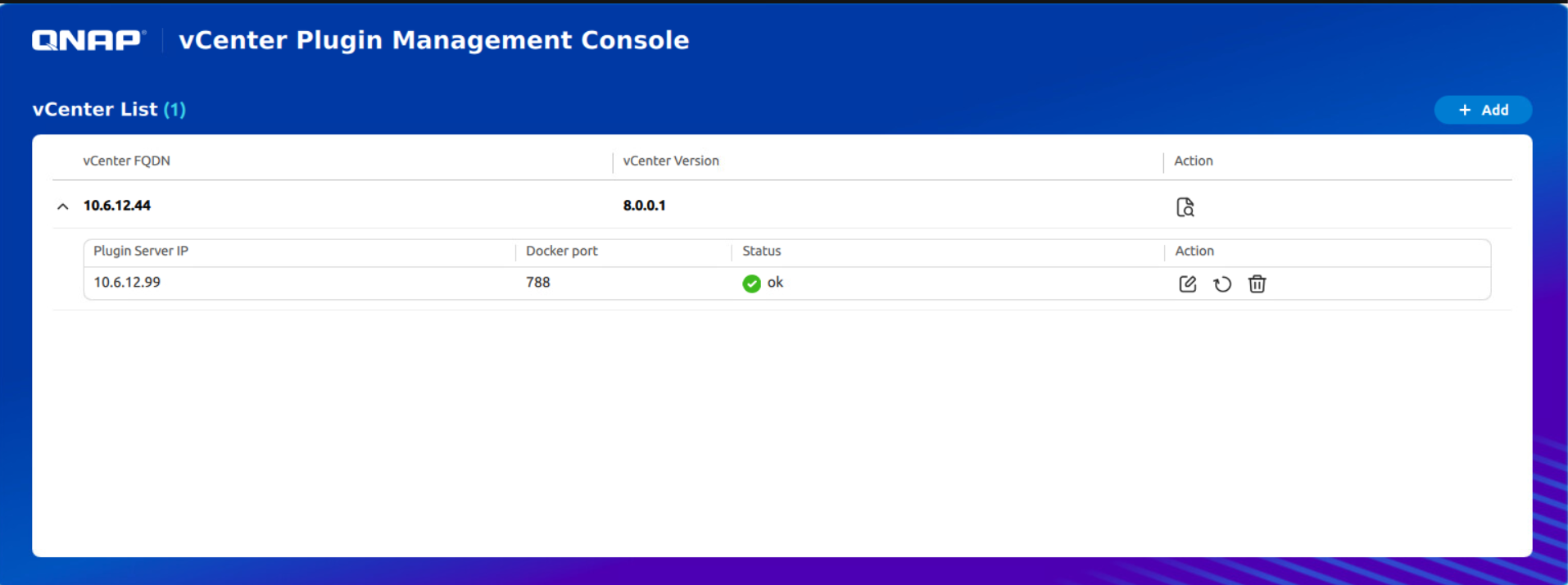Click the QNAP logo
The height and width of the screenshot is (585, 1568).
pyautogui.click(x=88, y=40)
